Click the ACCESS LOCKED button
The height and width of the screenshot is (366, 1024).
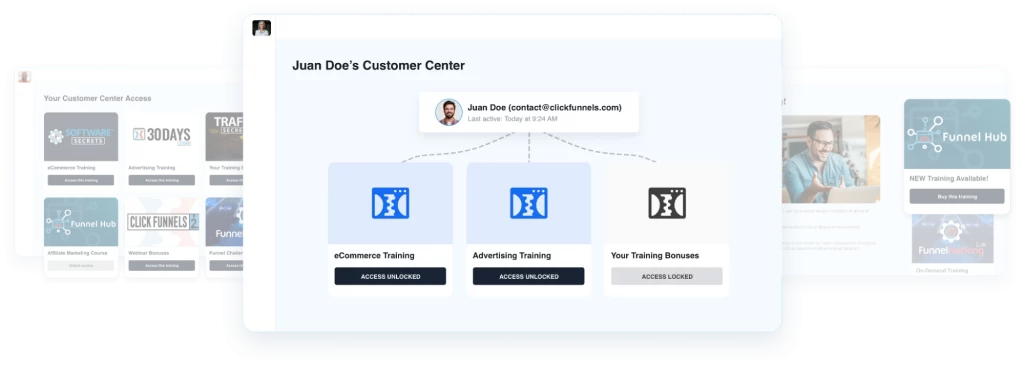667,276
